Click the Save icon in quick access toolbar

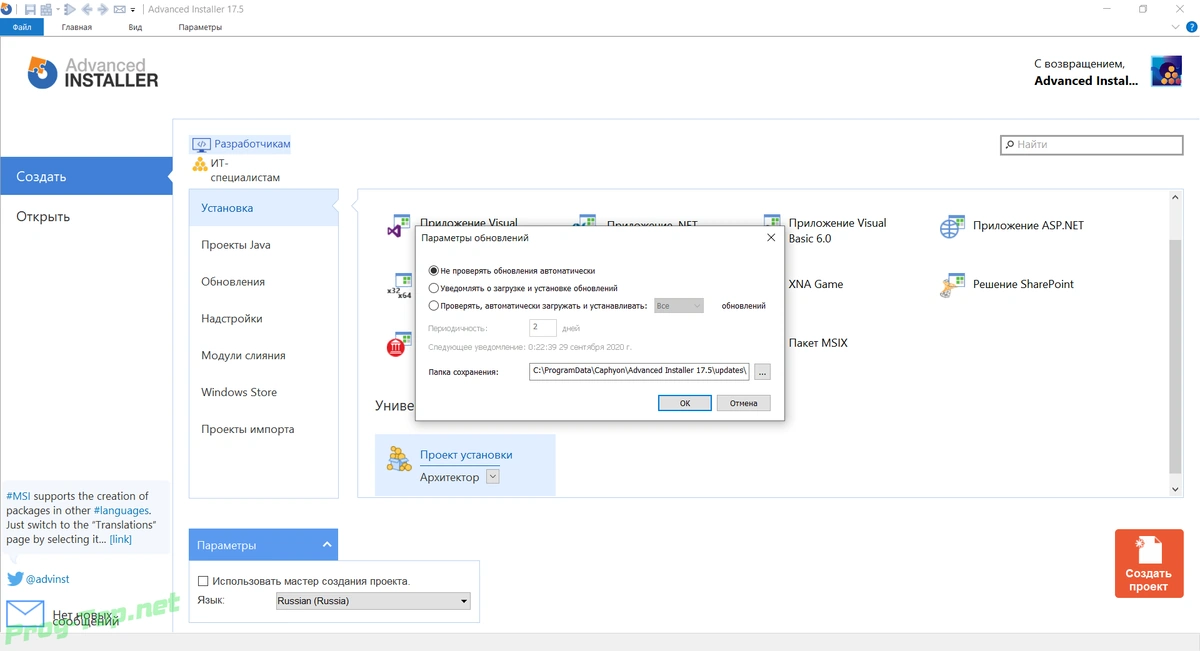[31, 9]
